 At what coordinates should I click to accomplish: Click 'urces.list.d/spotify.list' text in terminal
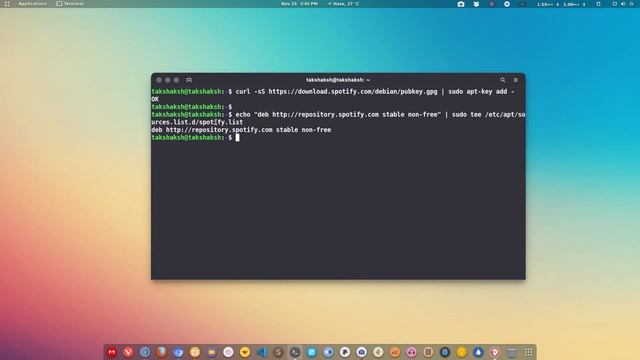tap(197, 122)
